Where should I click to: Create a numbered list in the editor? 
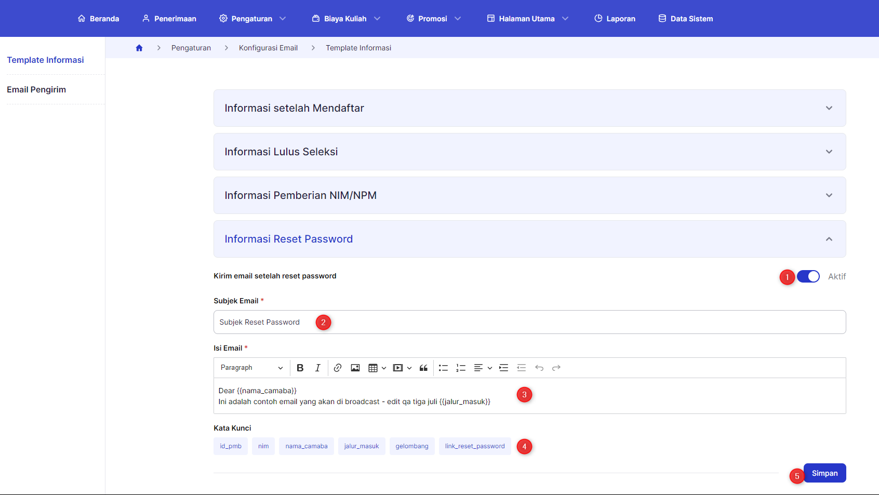[x=461, y=368]
